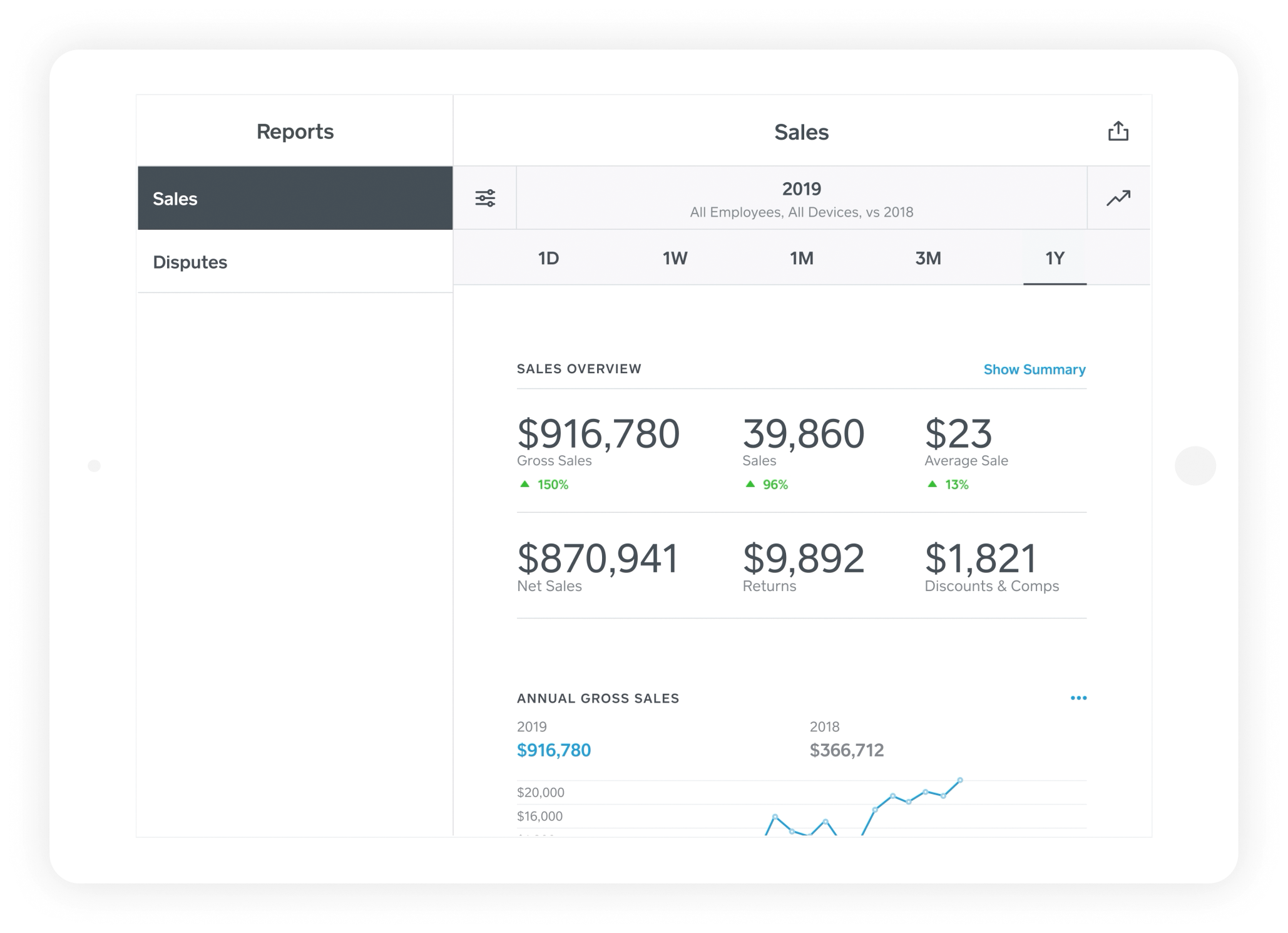Select Sales in the Reports sidebar
Image resolution: width=1288 pixels, height=933 pixels.
[175, 198]
